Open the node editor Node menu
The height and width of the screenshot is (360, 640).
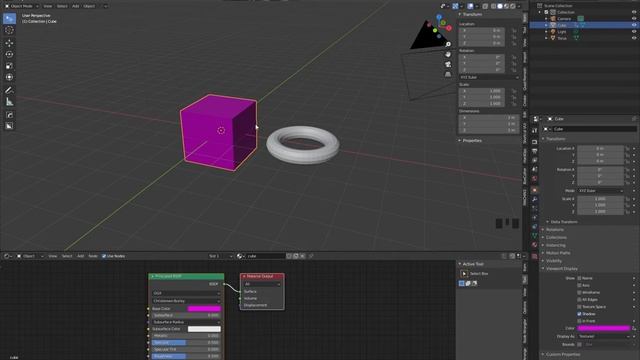[93, 256]
